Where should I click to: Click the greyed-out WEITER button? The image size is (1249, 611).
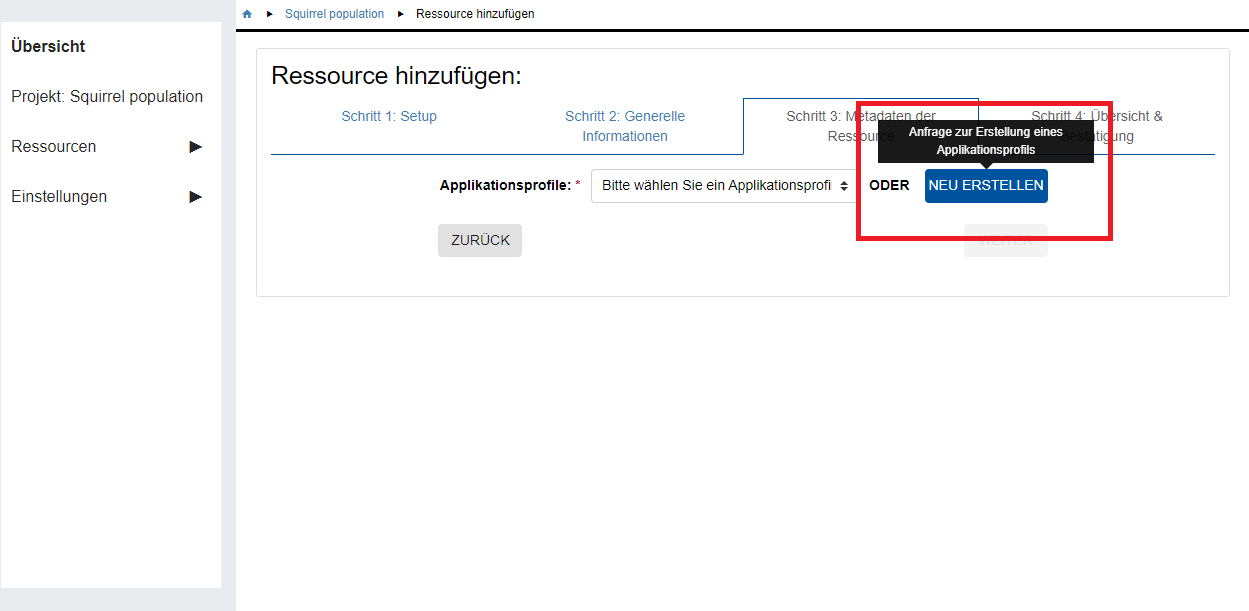pos(1006,240)
